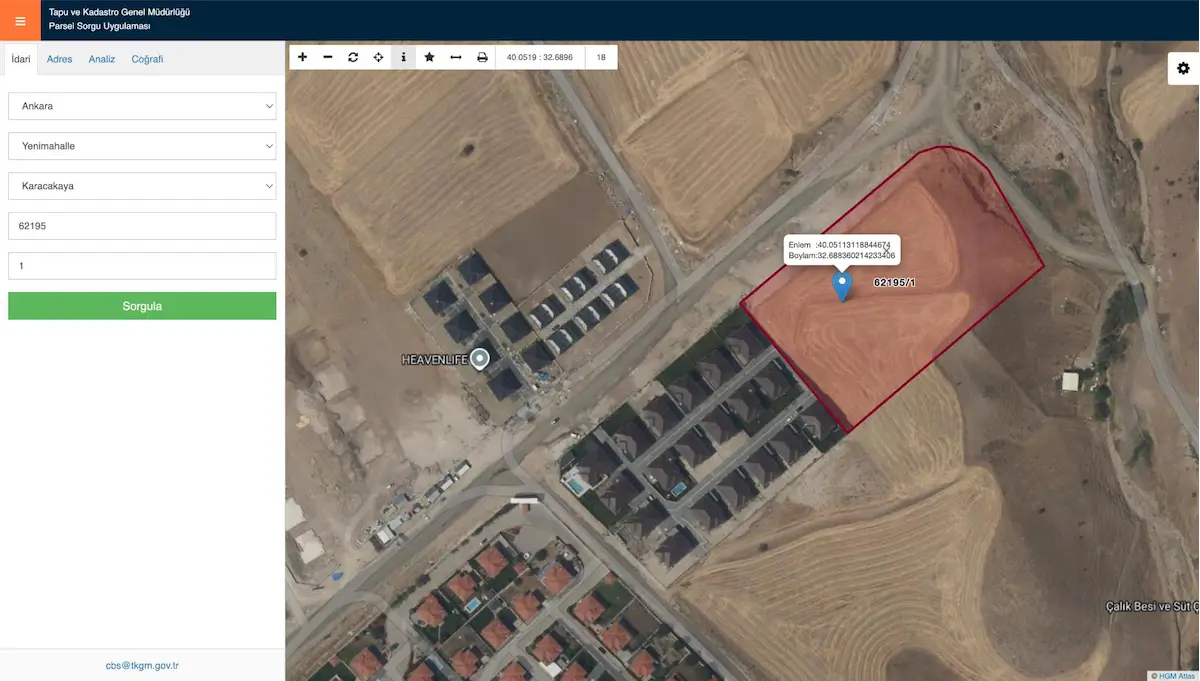This screenshot has width=1200, height=681.
Task: Click the coordinates readout 40.0519 : 32.6896
Action: click(540, 57)
